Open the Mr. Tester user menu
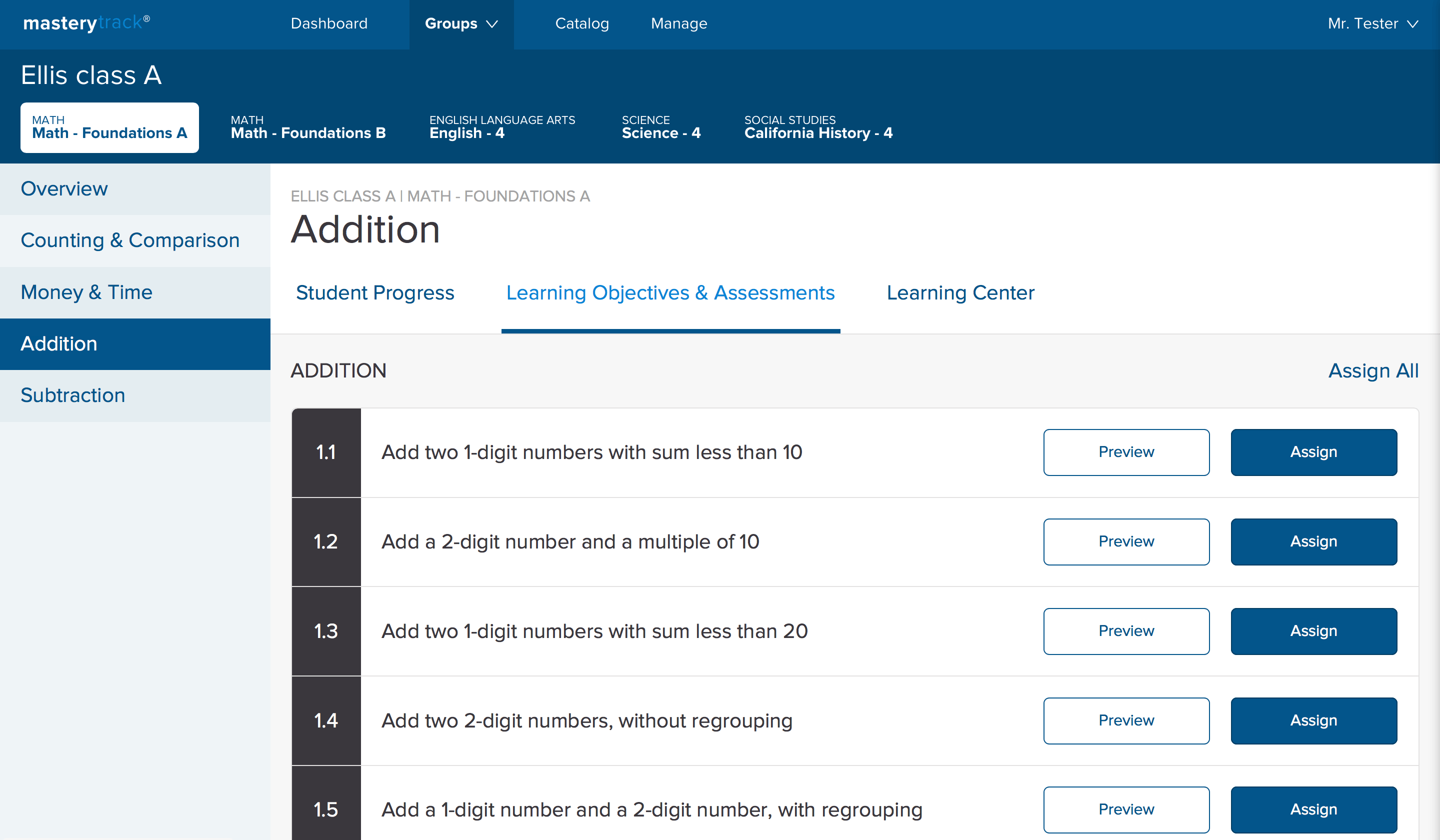Screen dimensions: 1440x840 point(1372,23)
